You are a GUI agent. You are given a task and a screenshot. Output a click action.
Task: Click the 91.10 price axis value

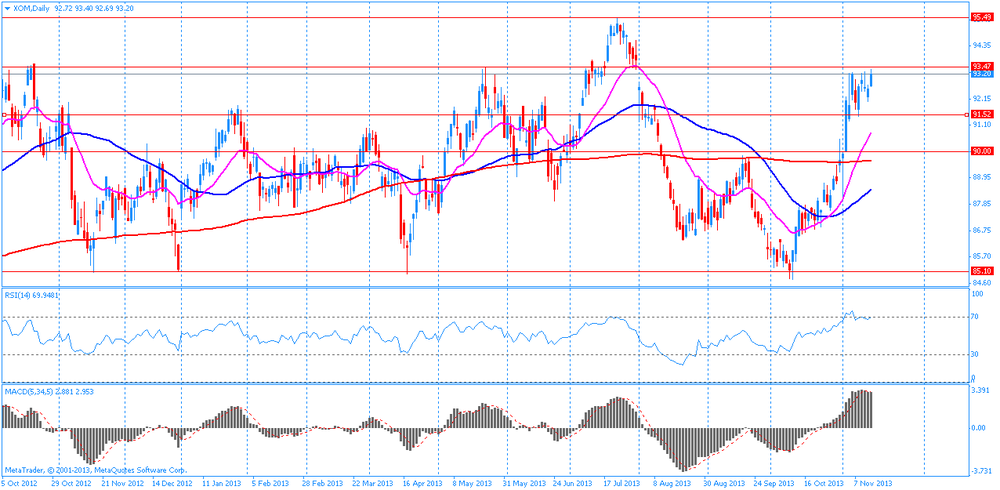982,125
